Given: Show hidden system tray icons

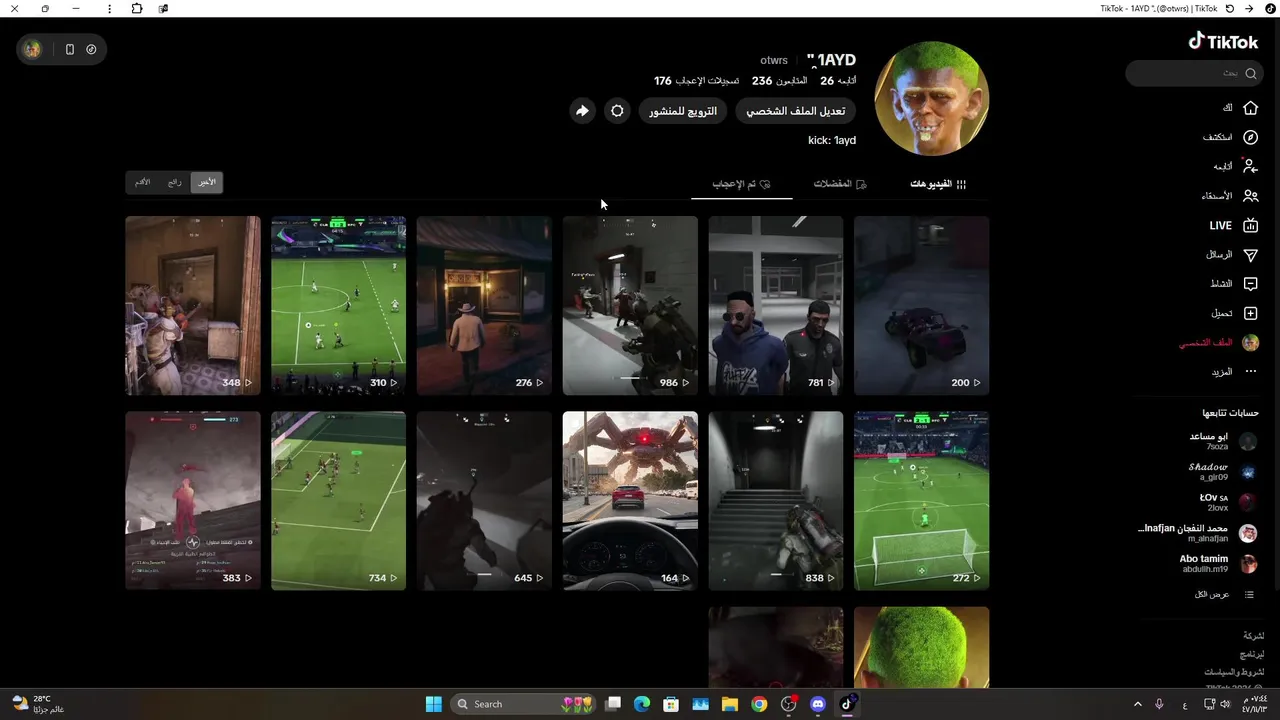Looking at the screenshot, I should click(x=1137, y=704).
